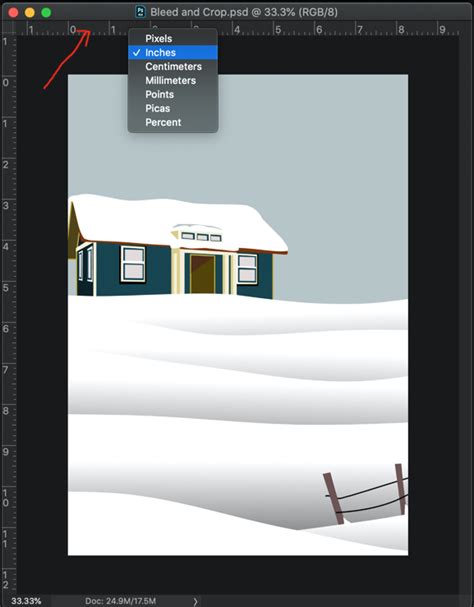Image resolution: width=474 pixels, height=607 pixels.
Task: Click the PSD file icon in title bar
Action: click(140, 12)
